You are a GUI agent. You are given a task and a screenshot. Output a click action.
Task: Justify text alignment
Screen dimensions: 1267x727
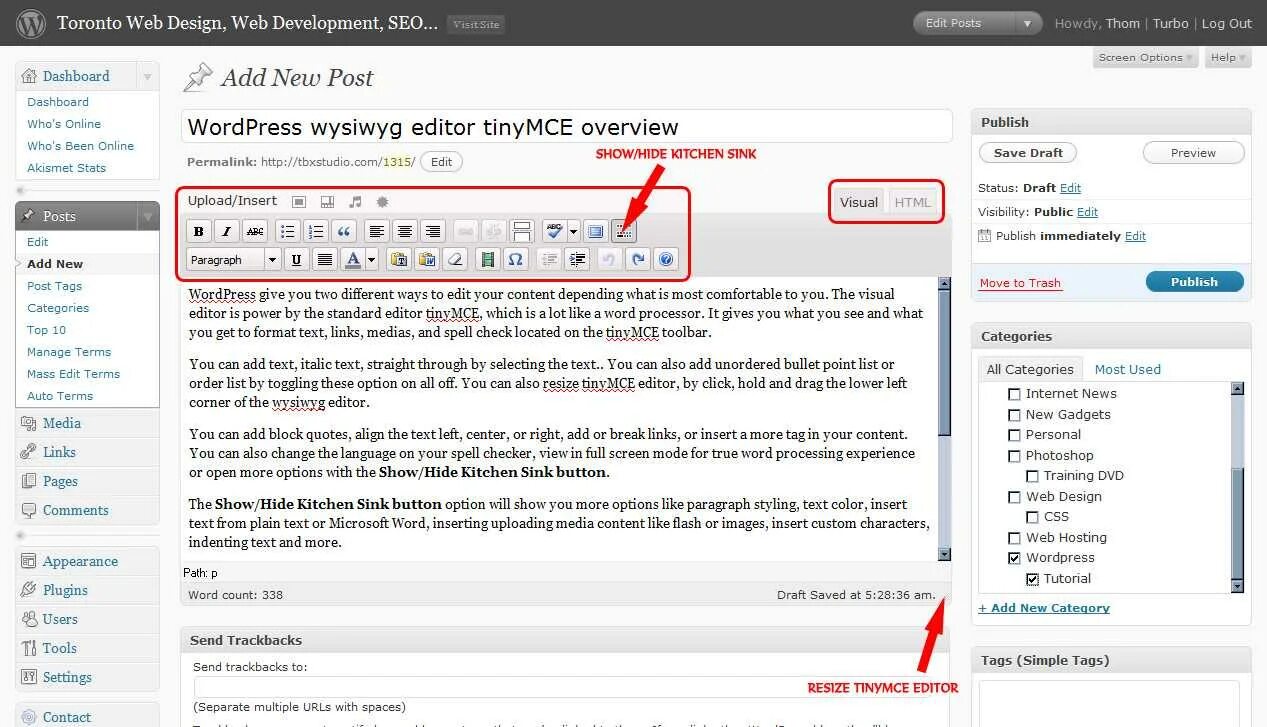(x=324, y=260)
